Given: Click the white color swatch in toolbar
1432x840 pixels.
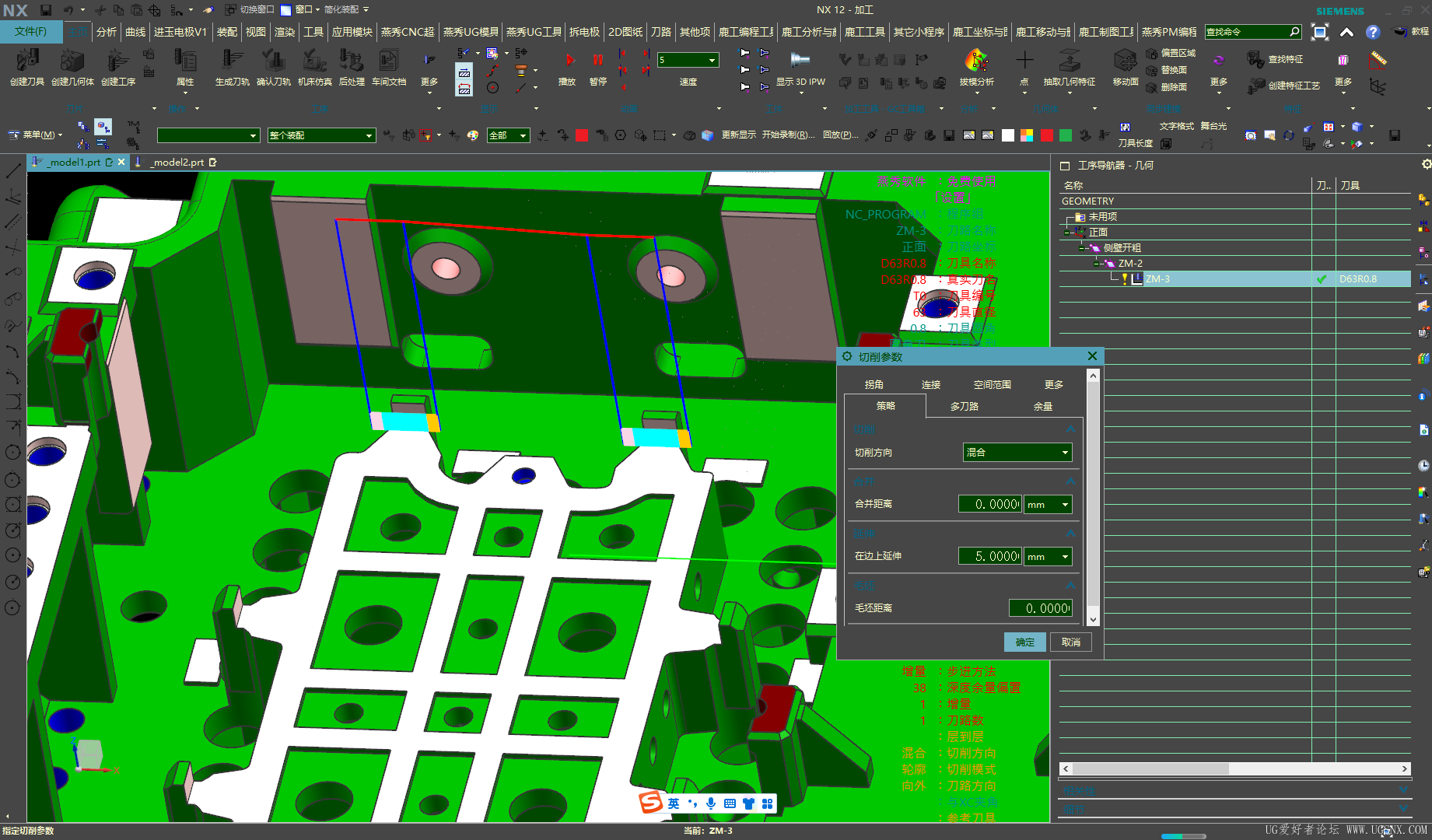Looking at the screenshot, I should coord(1008,135).
